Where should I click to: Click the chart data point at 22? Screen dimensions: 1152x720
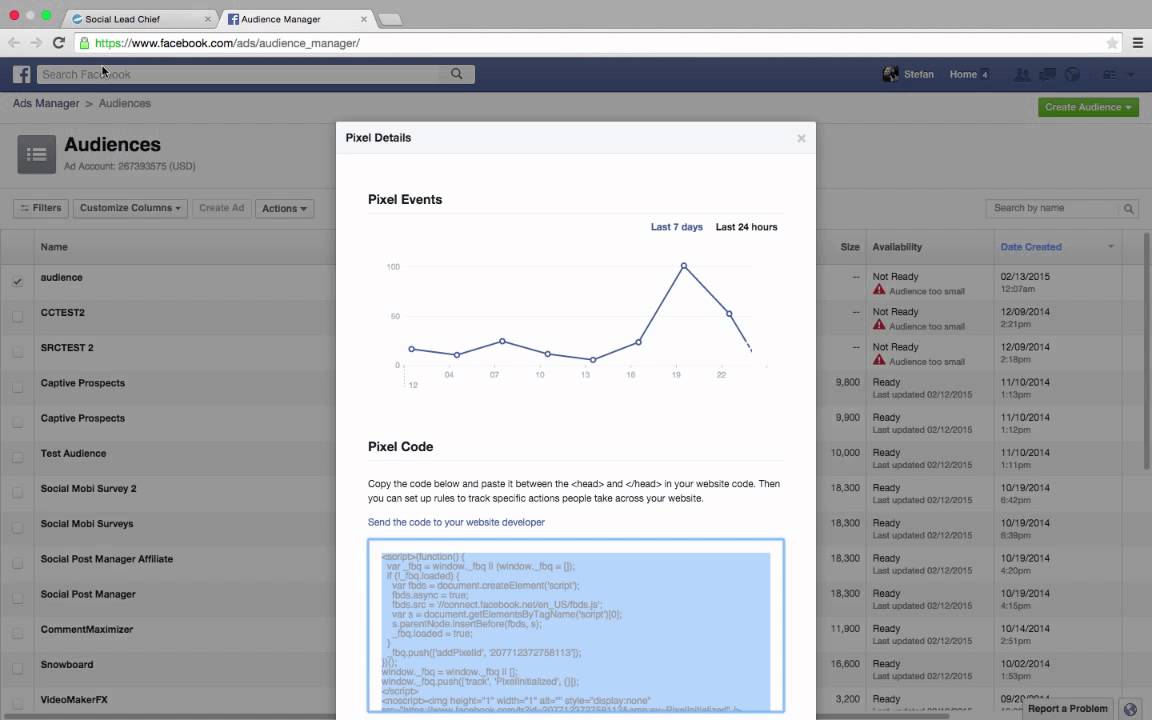click(729, 314)
